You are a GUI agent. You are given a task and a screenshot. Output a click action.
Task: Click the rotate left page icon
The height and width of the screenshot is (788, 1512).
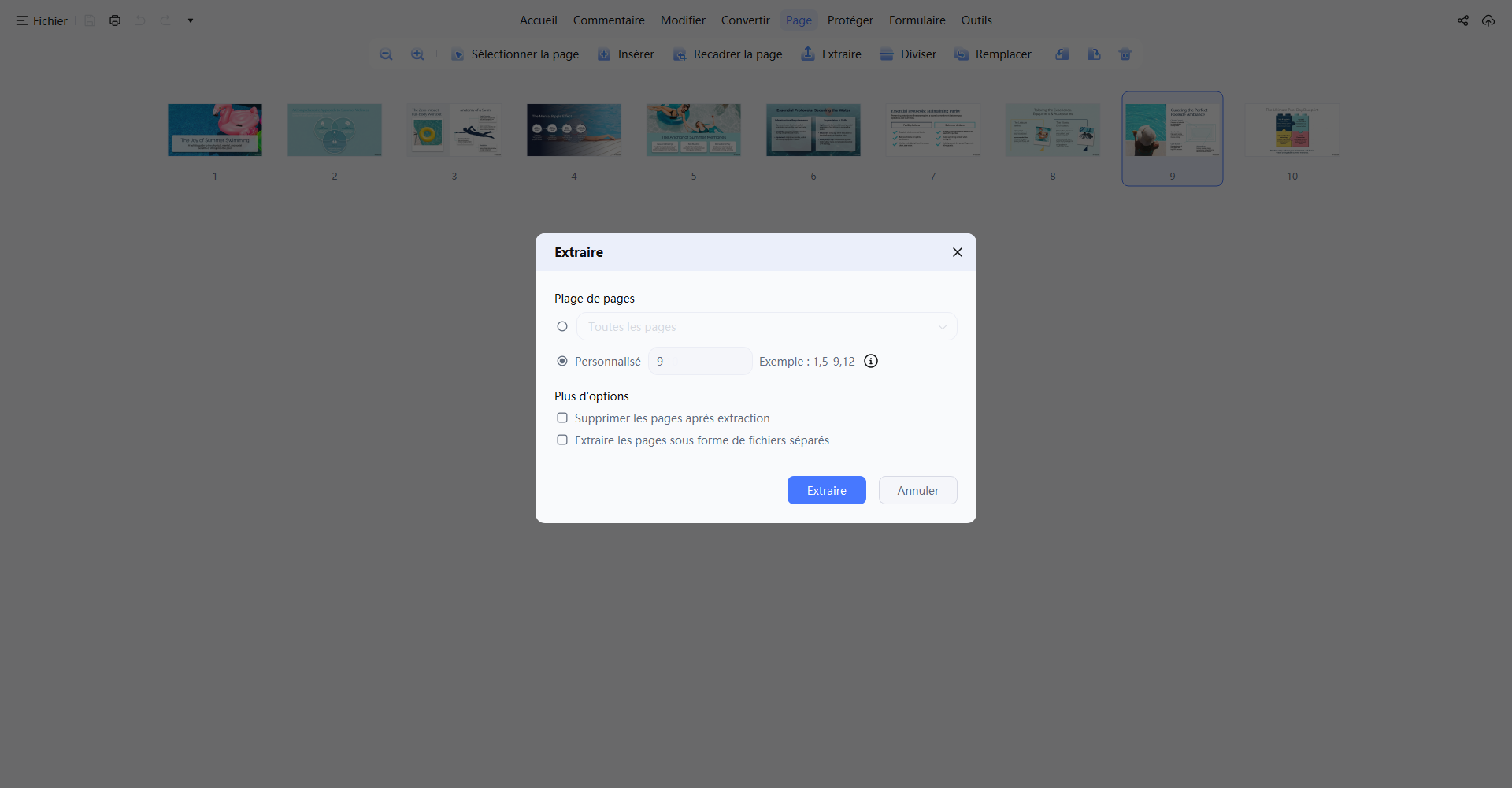(x=1062, y=54)
